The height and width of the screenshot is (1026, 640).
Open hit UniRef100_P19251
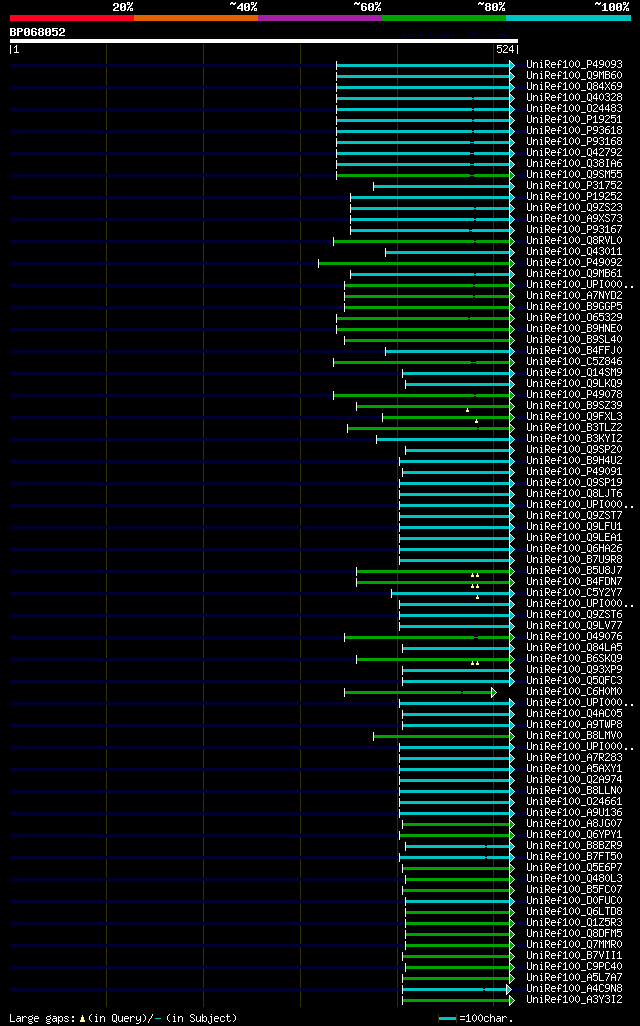pos(575,119)
